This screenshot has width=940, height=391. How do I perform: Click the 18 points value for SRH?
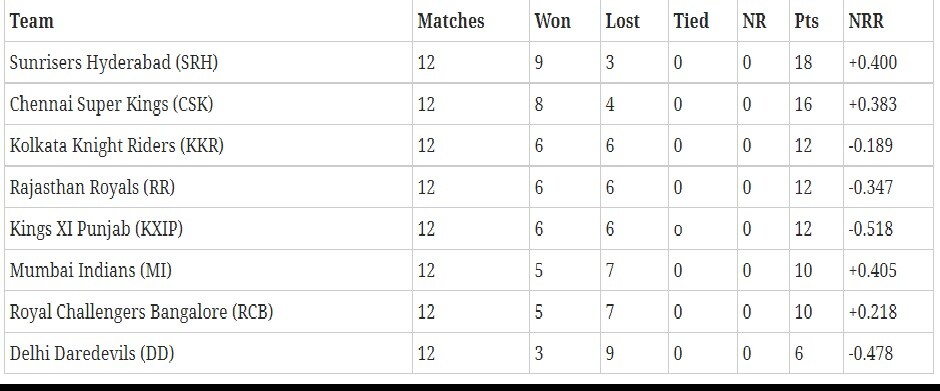(x=803, y=62)
